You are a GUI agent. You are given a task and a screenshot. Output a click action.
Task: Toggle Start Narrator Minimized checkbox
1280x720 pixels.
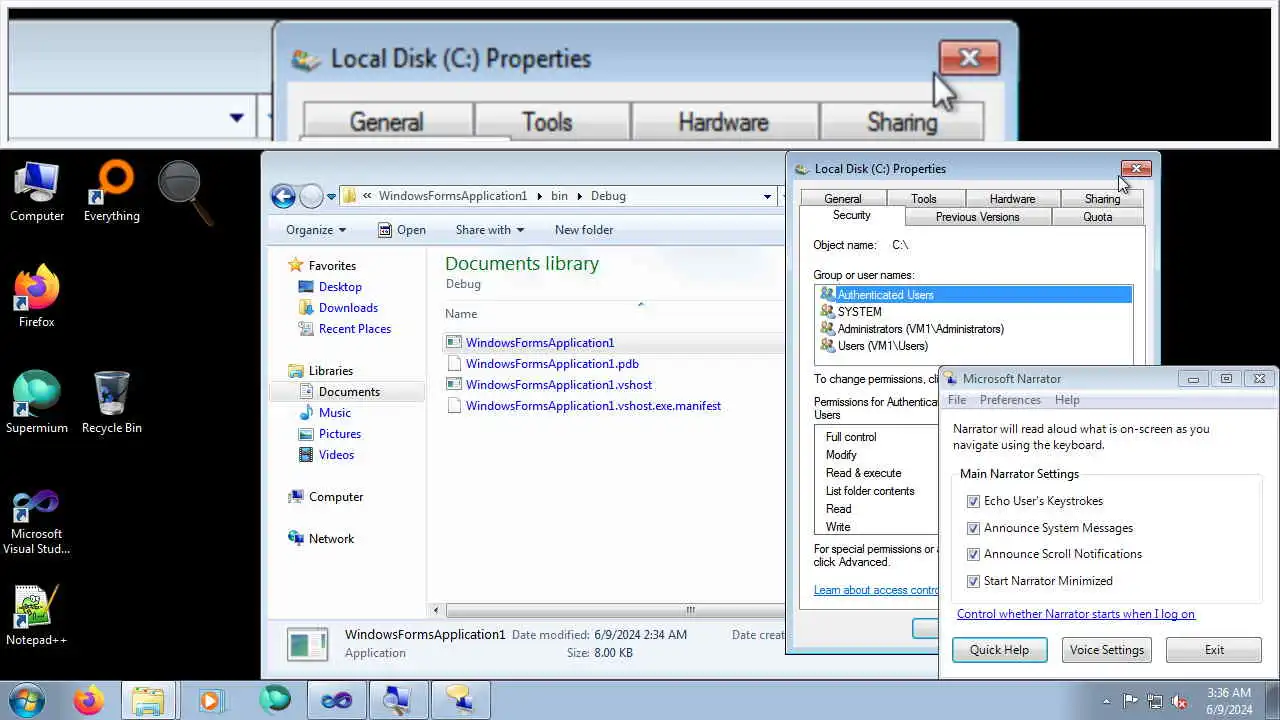click(x=973, y=581)
